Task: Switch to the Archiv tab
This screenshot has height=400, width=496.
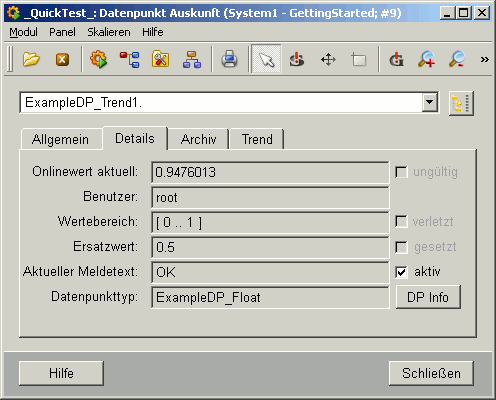Action: pyautogui.click(x=198, y=139)
